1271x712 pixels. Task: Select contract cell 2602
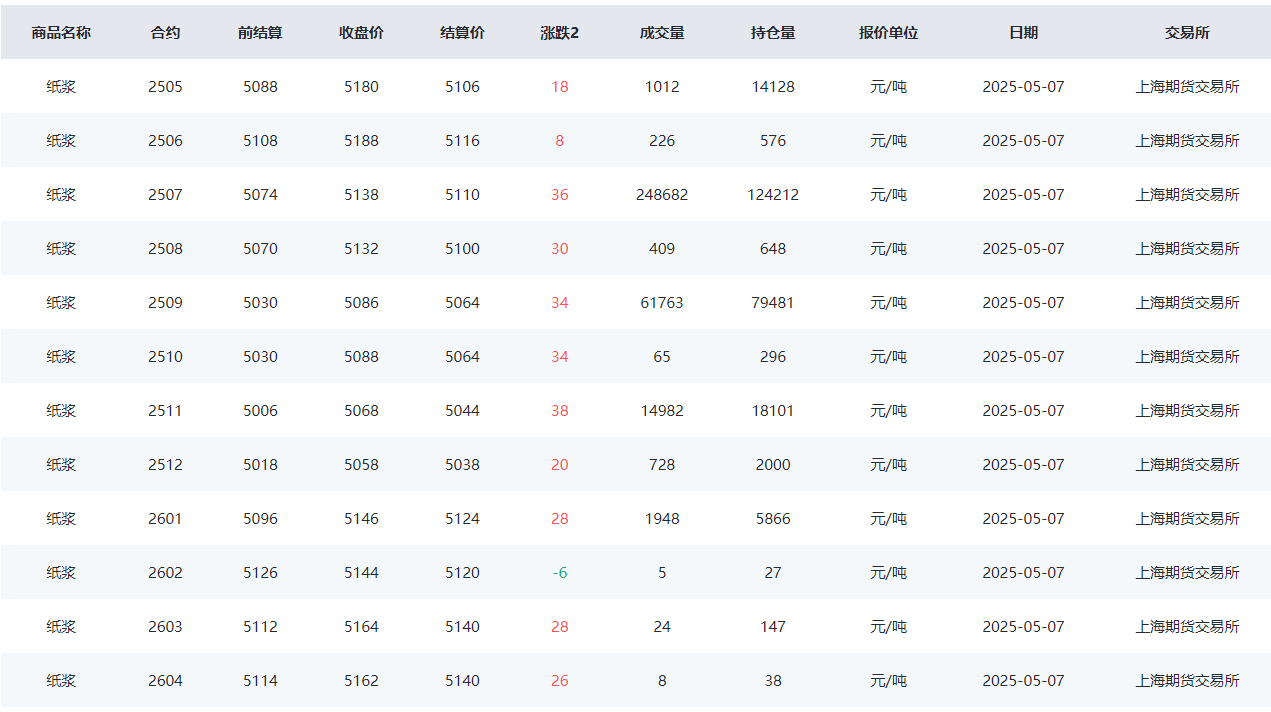165,573
